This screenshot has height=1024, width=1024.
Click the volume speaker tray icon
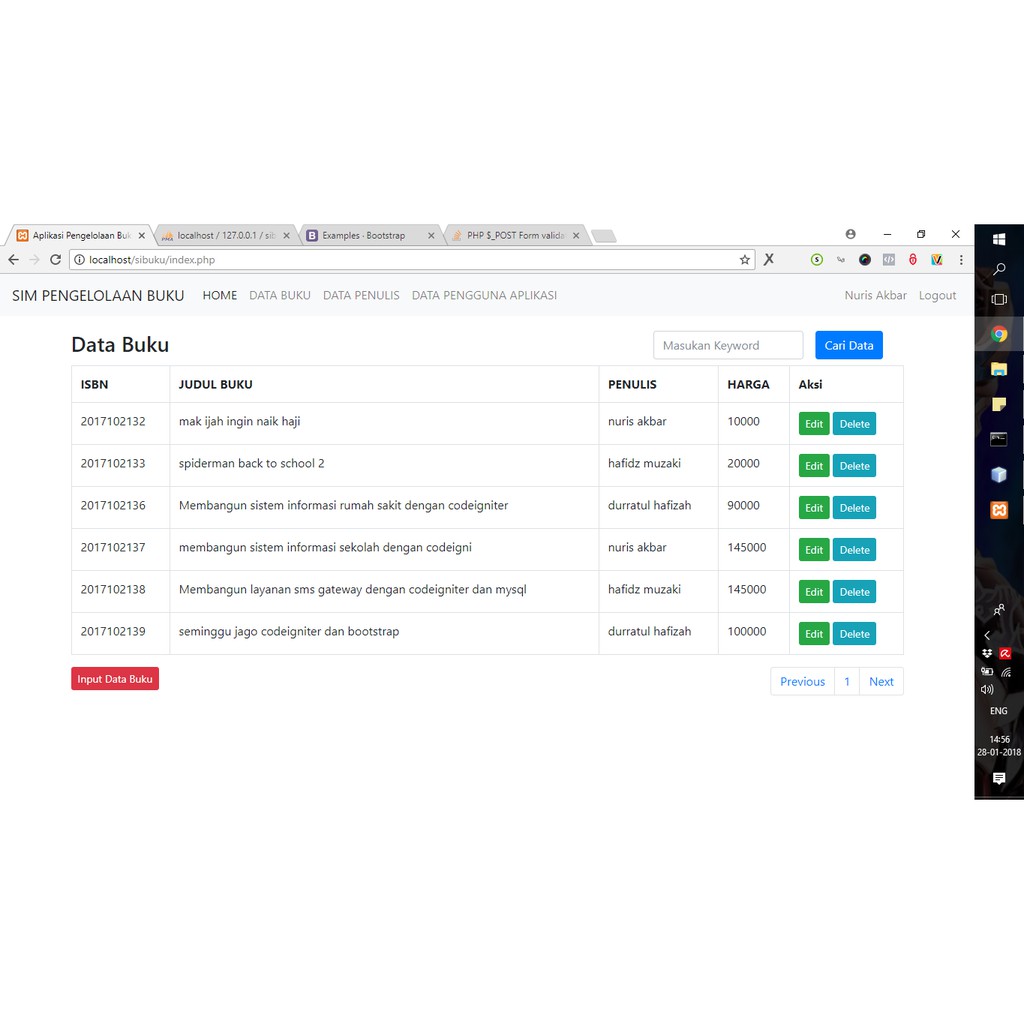987,689
